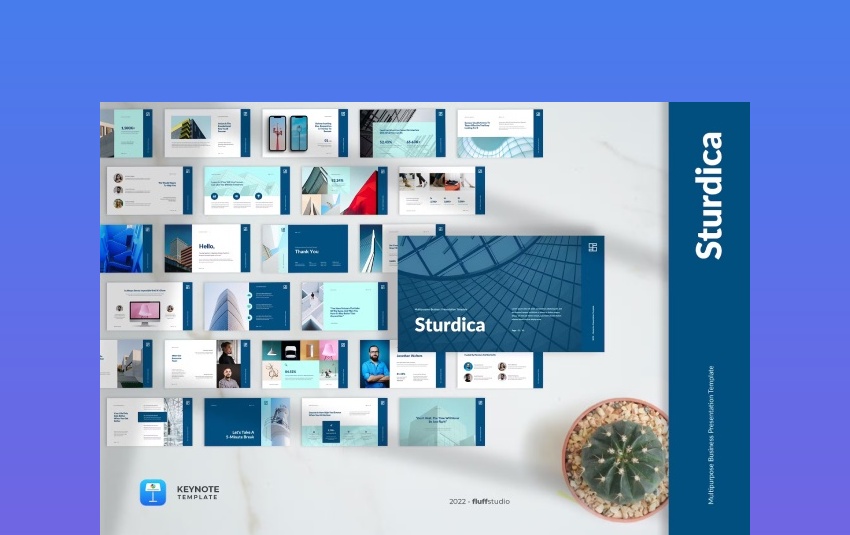Click the vertical "Sturdica" title on blue sidebar
This screenshot has width=850, height=535.
[x=709, y=196]
